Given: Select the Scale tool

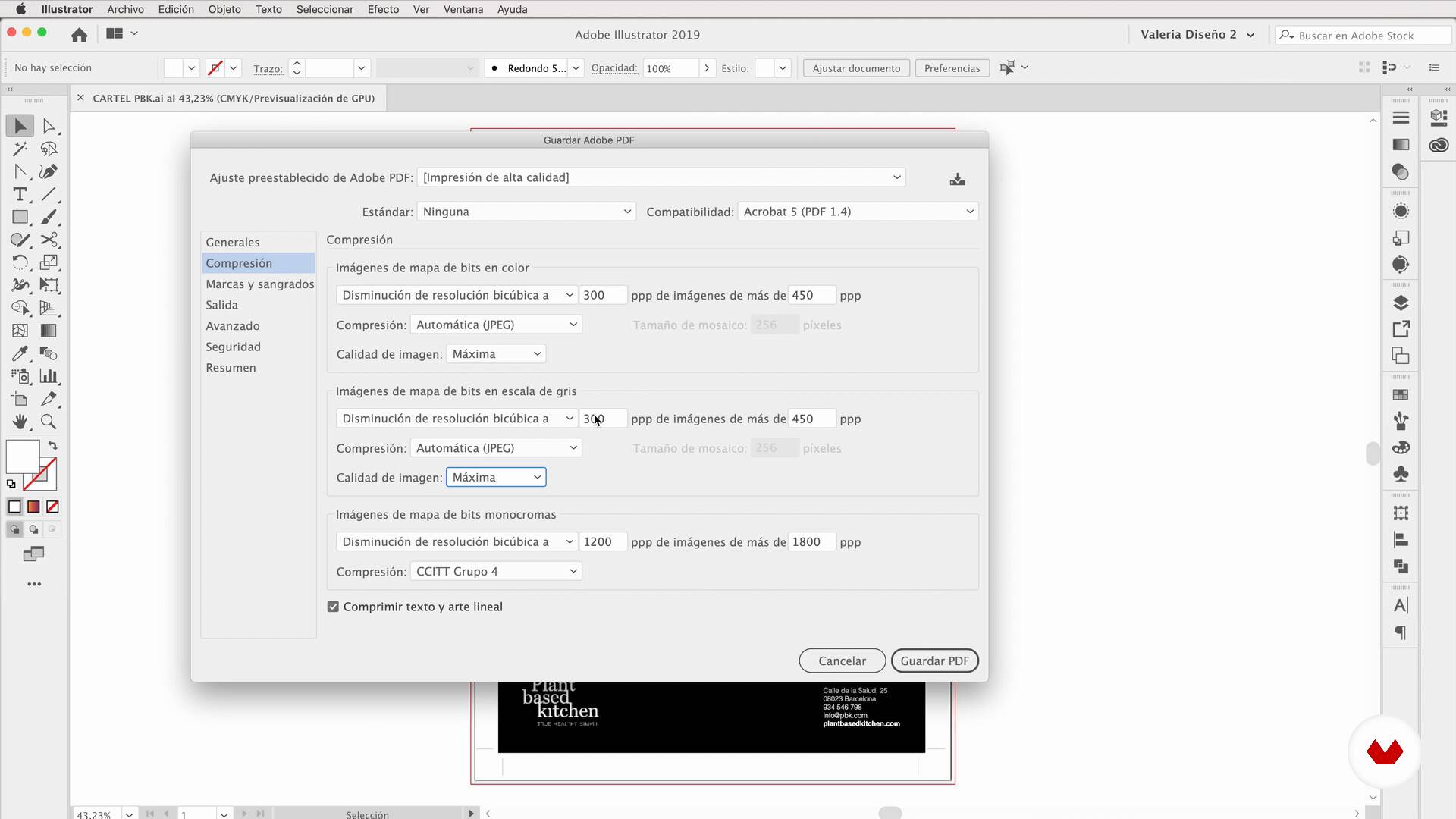Looking at the screenshot, I should 49,262.
